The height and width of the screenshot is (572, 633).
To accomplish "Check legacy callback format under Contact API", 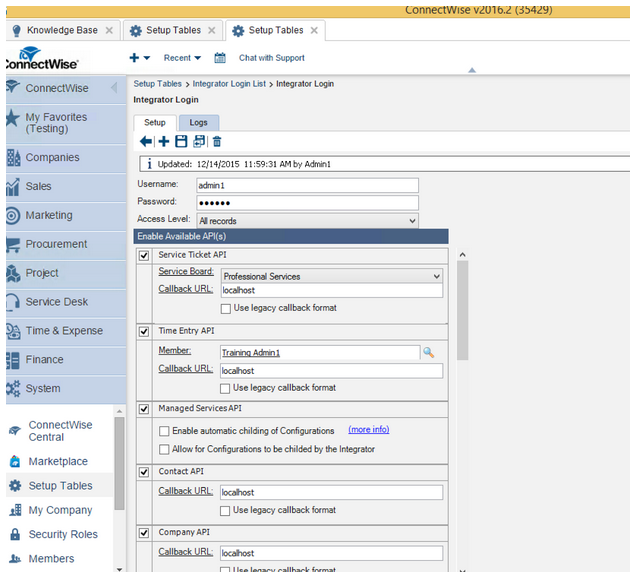I will point(225,511).
